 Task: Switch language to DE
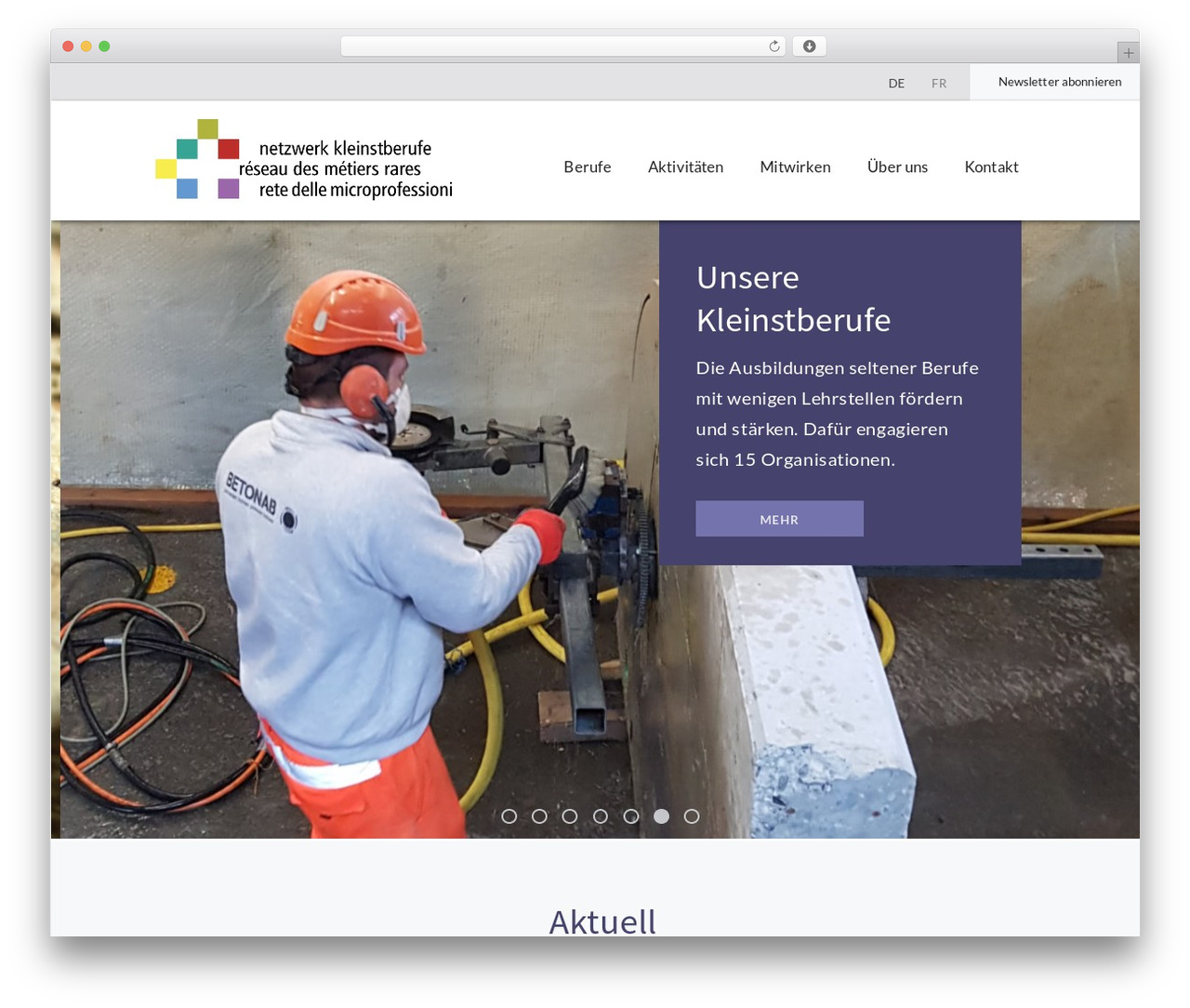tap(896, 83)
